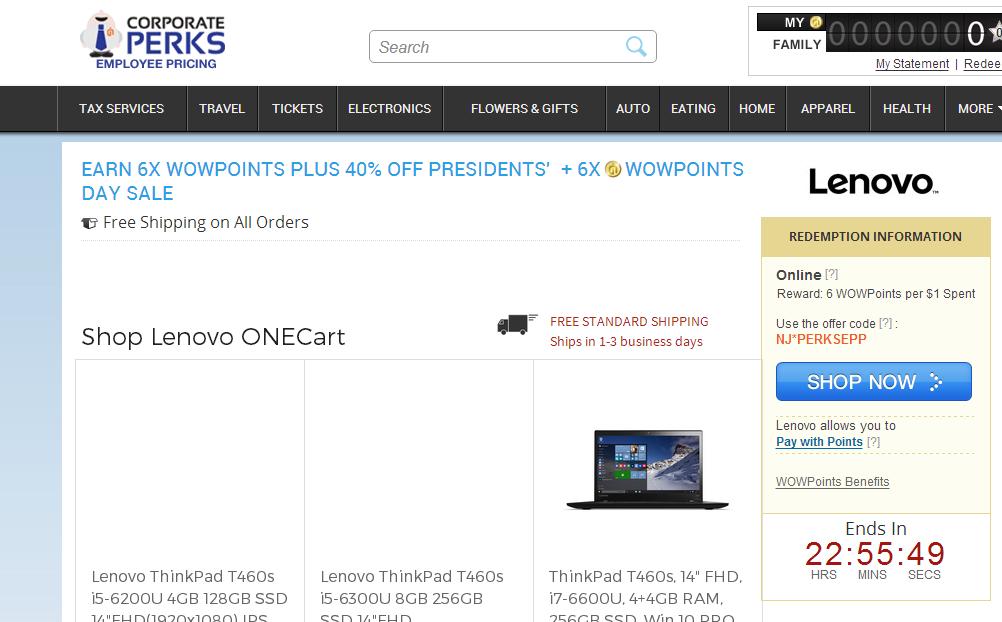
Task: Expand the MORE menu dropdown
Action: click(978, 109)
